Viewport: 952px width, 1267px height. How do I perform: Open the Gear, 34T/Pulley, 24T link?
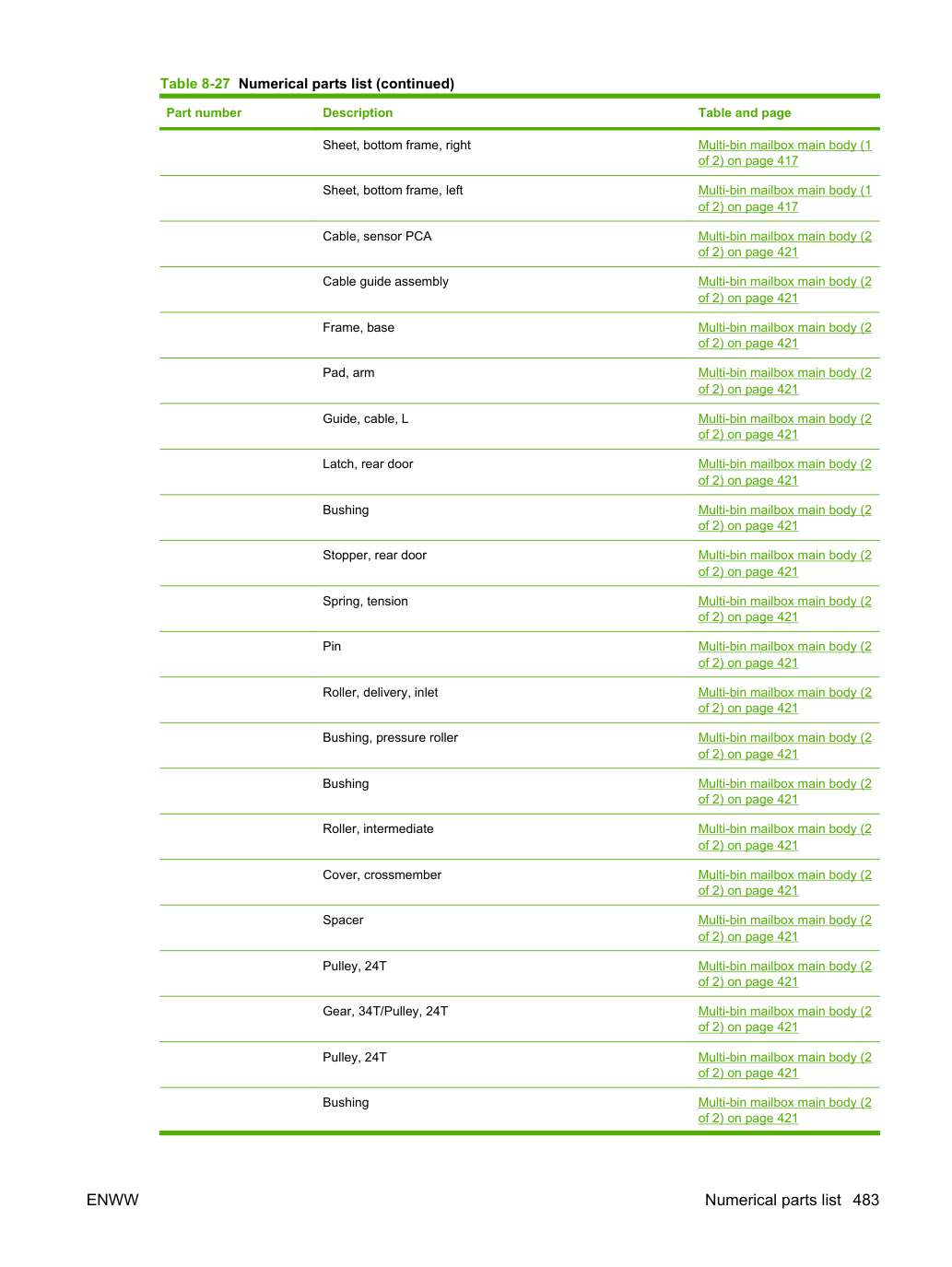coord(784,1019)
